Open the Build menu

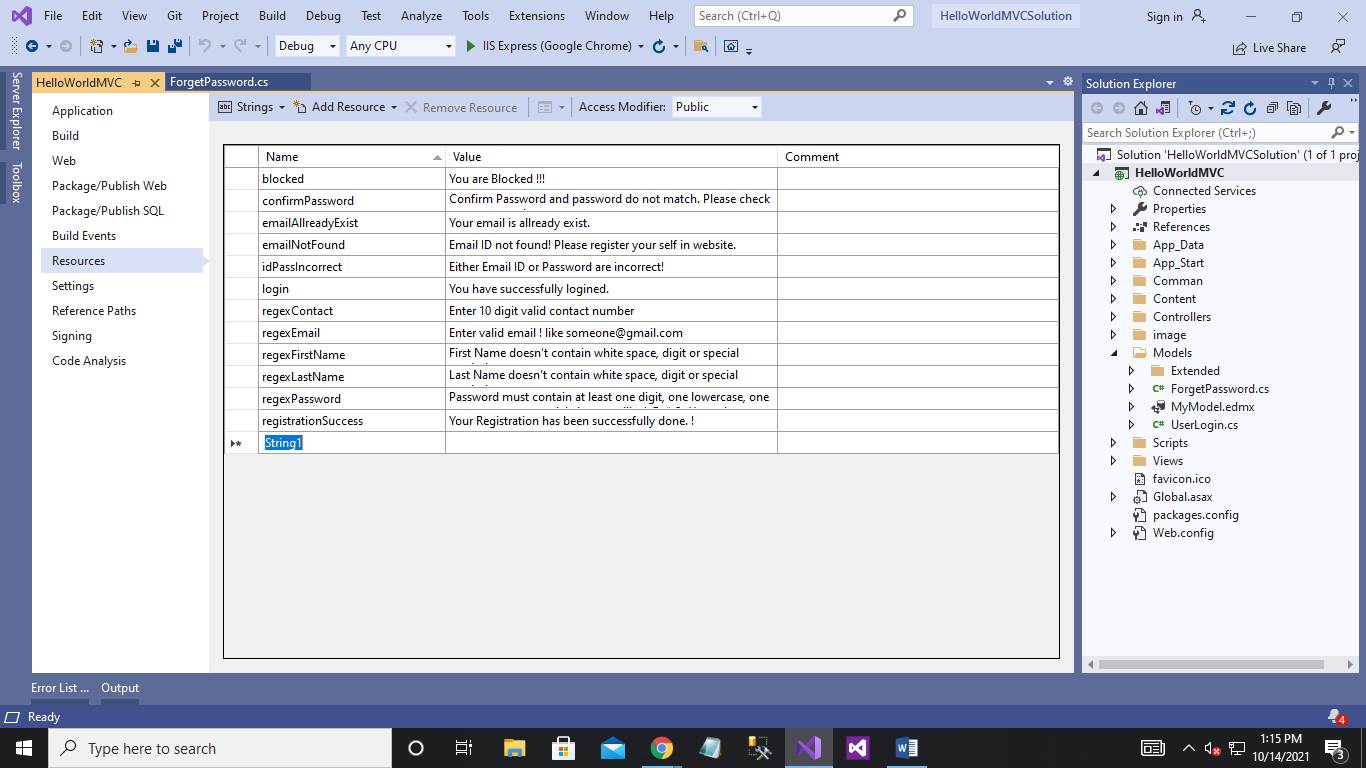tap(271, 16)
